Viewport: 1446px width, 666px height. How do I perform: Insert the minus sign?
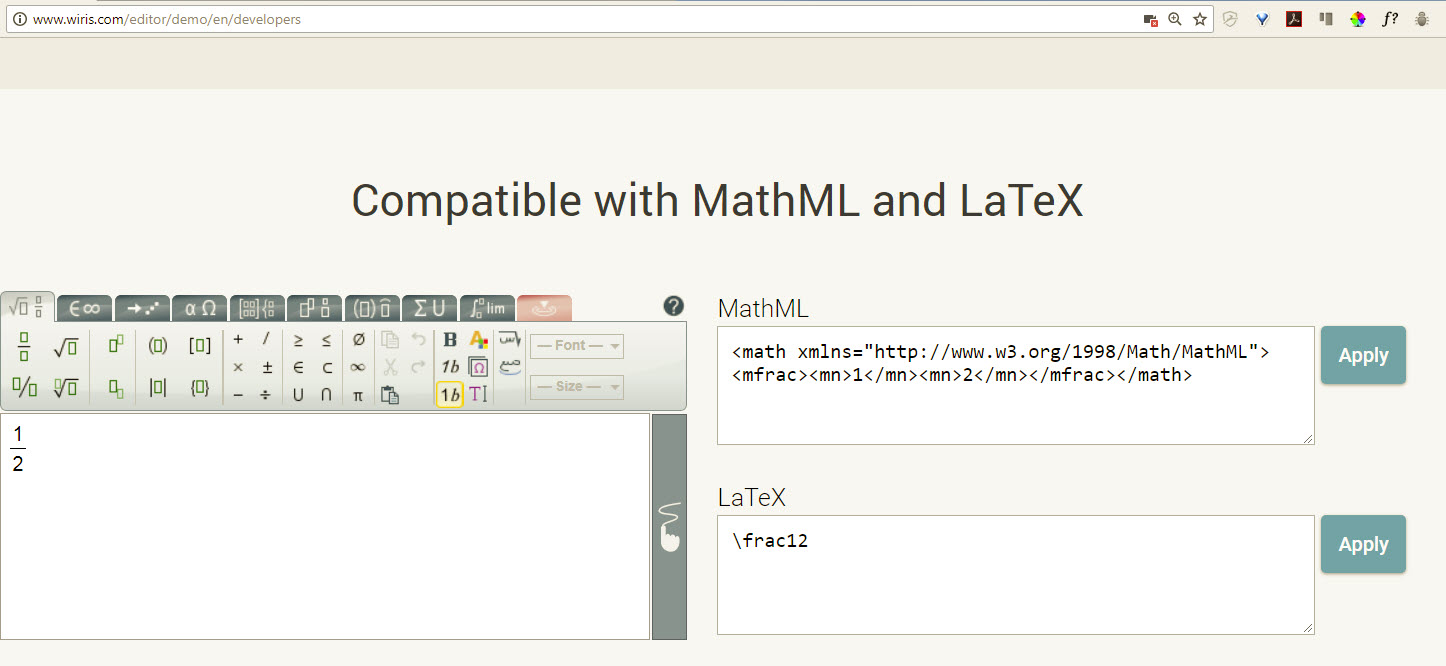click(x=238, y=395)
